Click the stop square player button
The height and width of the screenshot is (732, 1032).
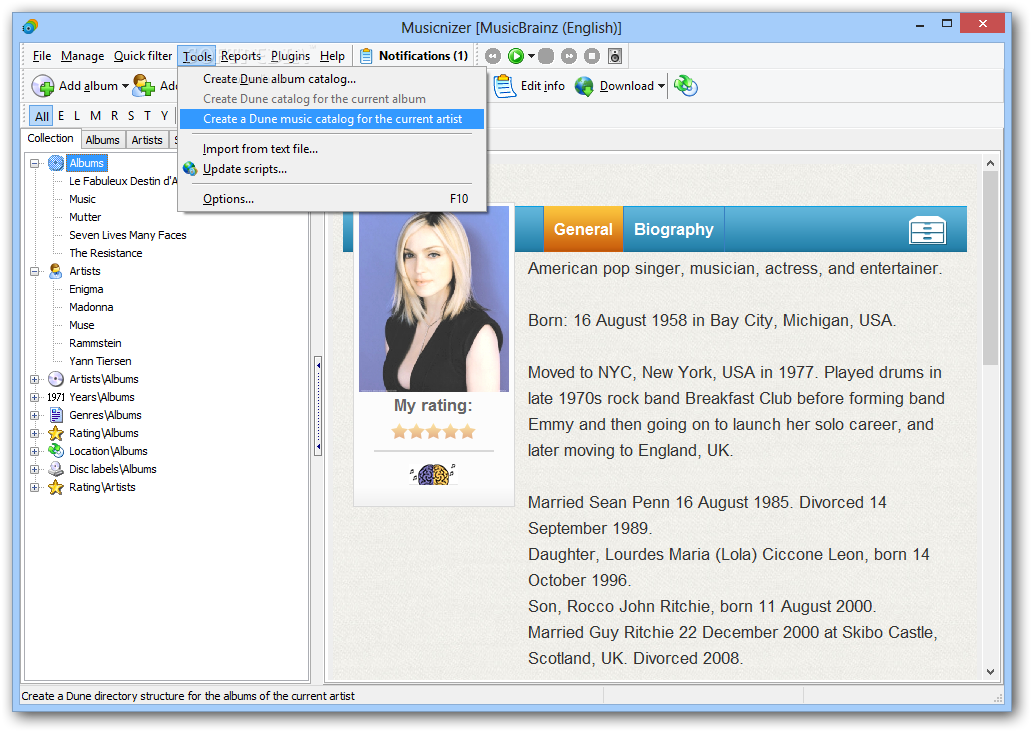click(592, 57)
